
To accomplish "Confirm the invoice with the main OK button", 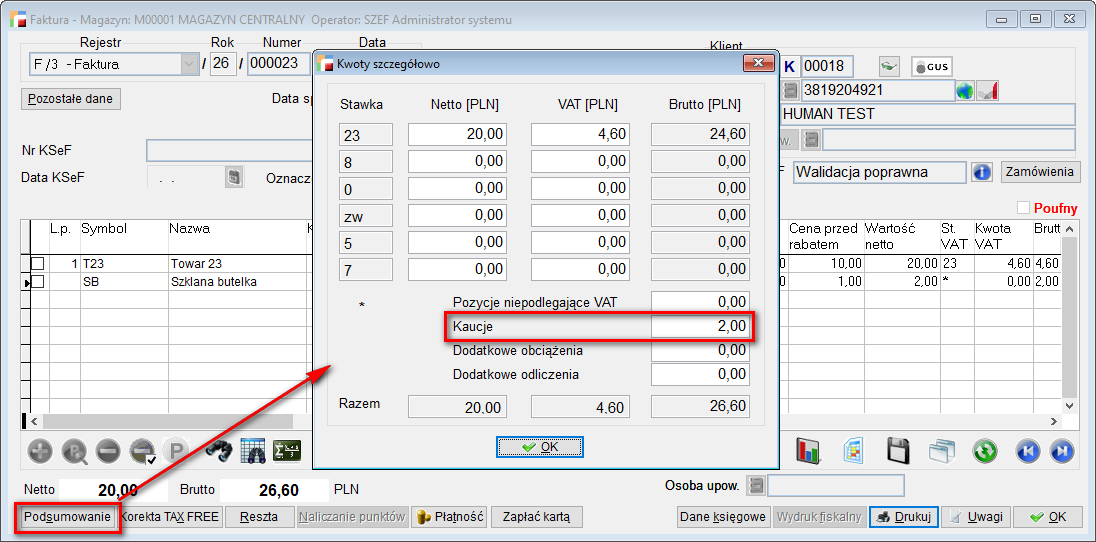I will (x=1048, y=517).
